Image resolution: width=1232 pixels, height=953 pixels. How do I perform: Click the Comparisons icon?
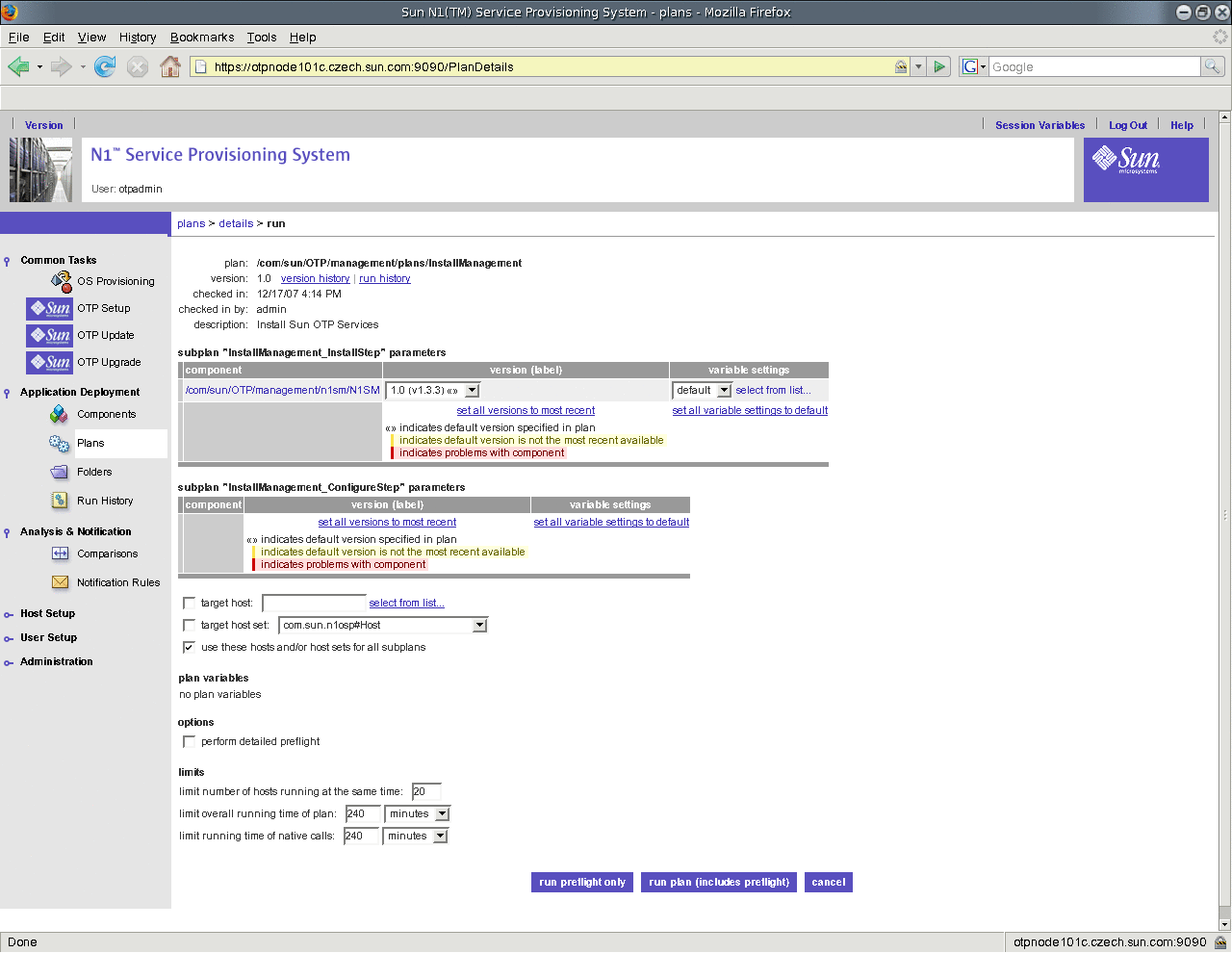tap(60, 554)
